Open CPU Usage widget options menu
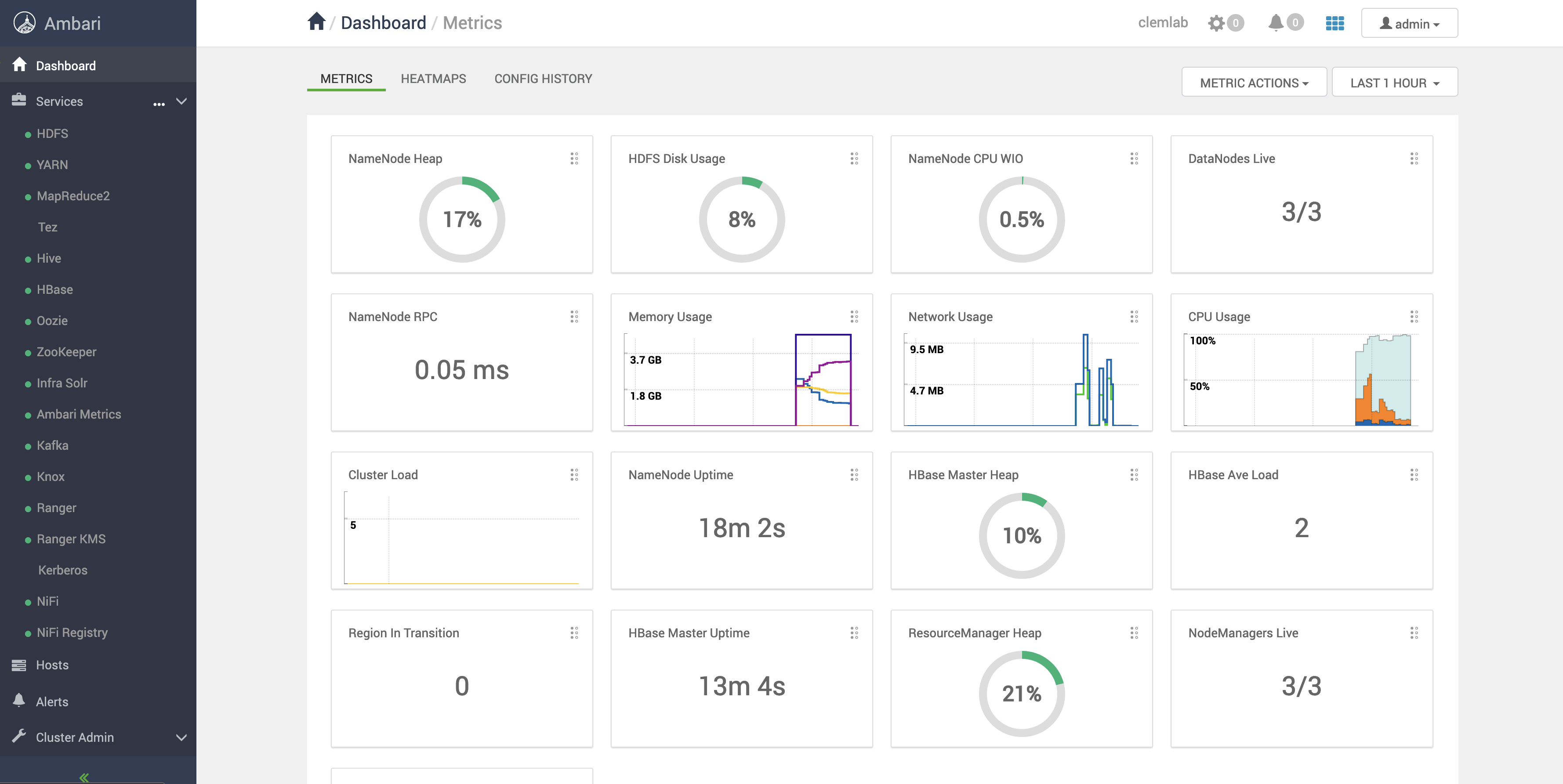Image resolution: width=1563 pixels, height=784 pixels. point(1414,317)
